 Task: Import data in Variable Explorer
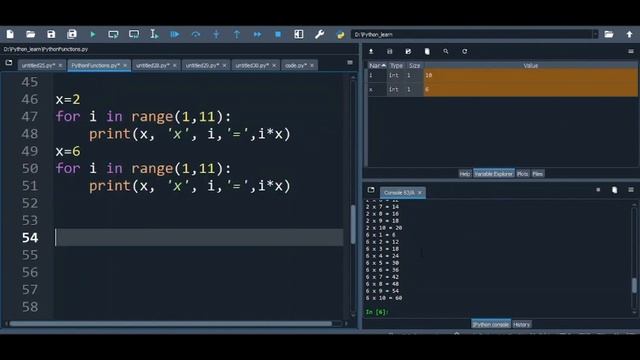[371, 51]
